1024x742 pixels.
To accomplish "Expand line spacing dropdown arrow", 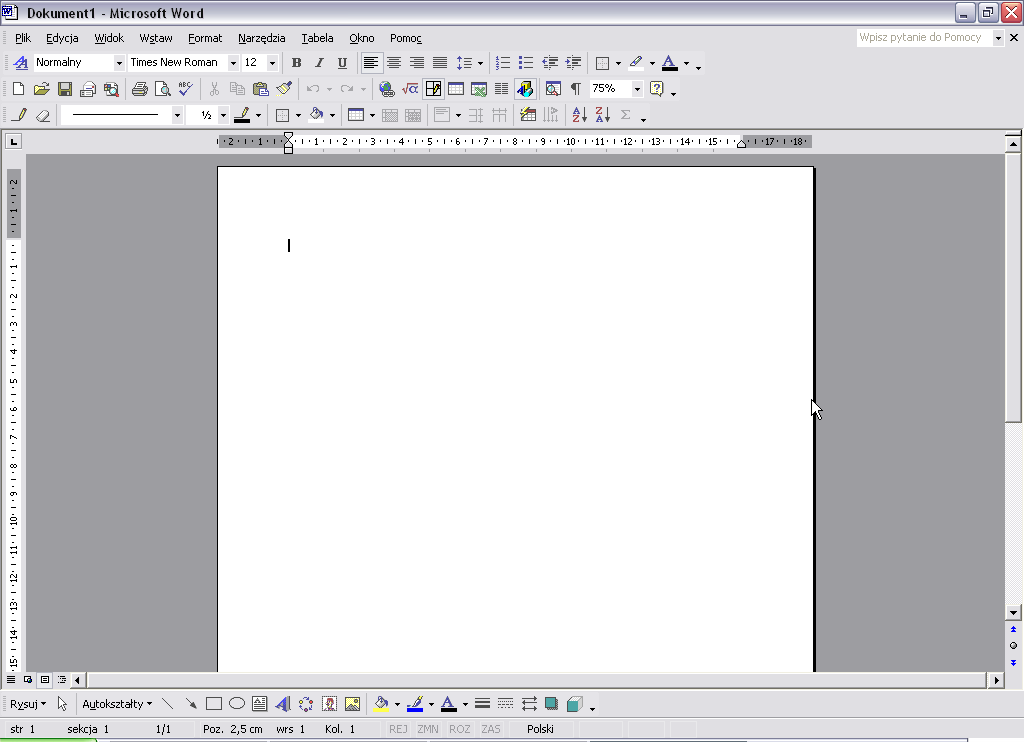I will click(481, 63).
